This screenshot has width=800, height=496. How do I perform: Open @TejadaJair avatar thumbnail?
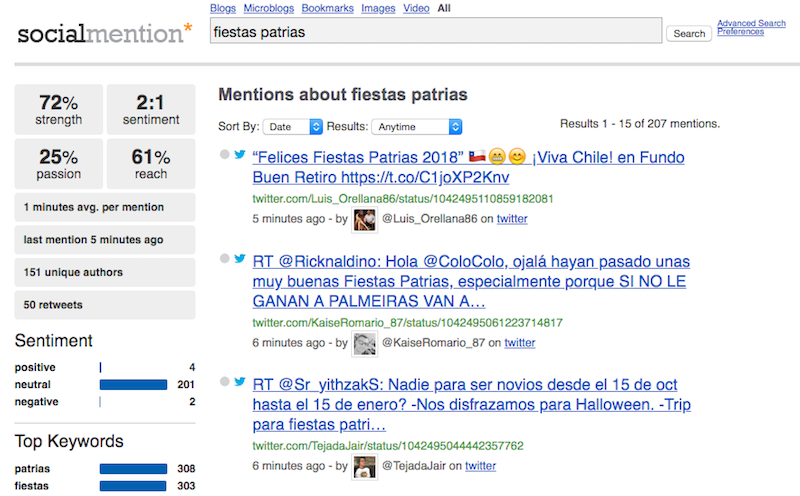(x=365, y=467)
